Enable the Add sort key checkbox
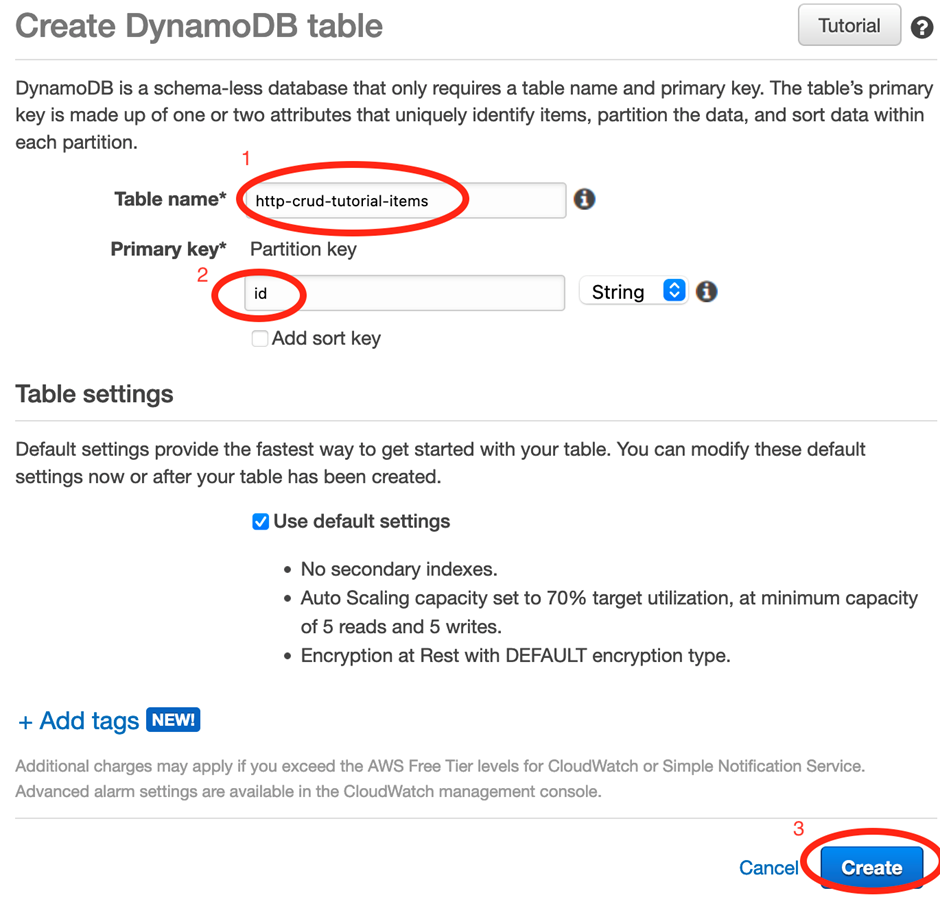The width and height of the screenshot is (940, 906). 260,339
